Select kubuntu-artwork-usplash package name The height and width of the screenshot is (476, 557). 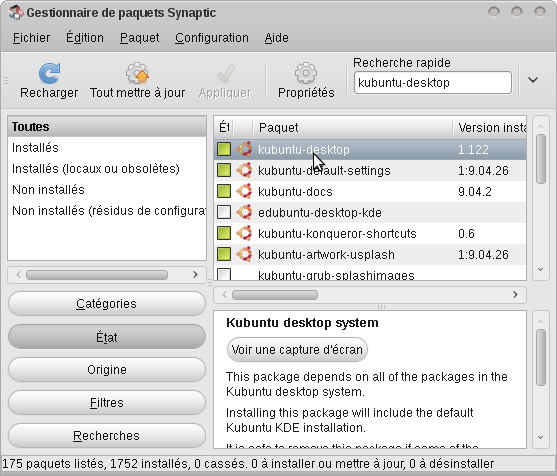click(326, 255)
